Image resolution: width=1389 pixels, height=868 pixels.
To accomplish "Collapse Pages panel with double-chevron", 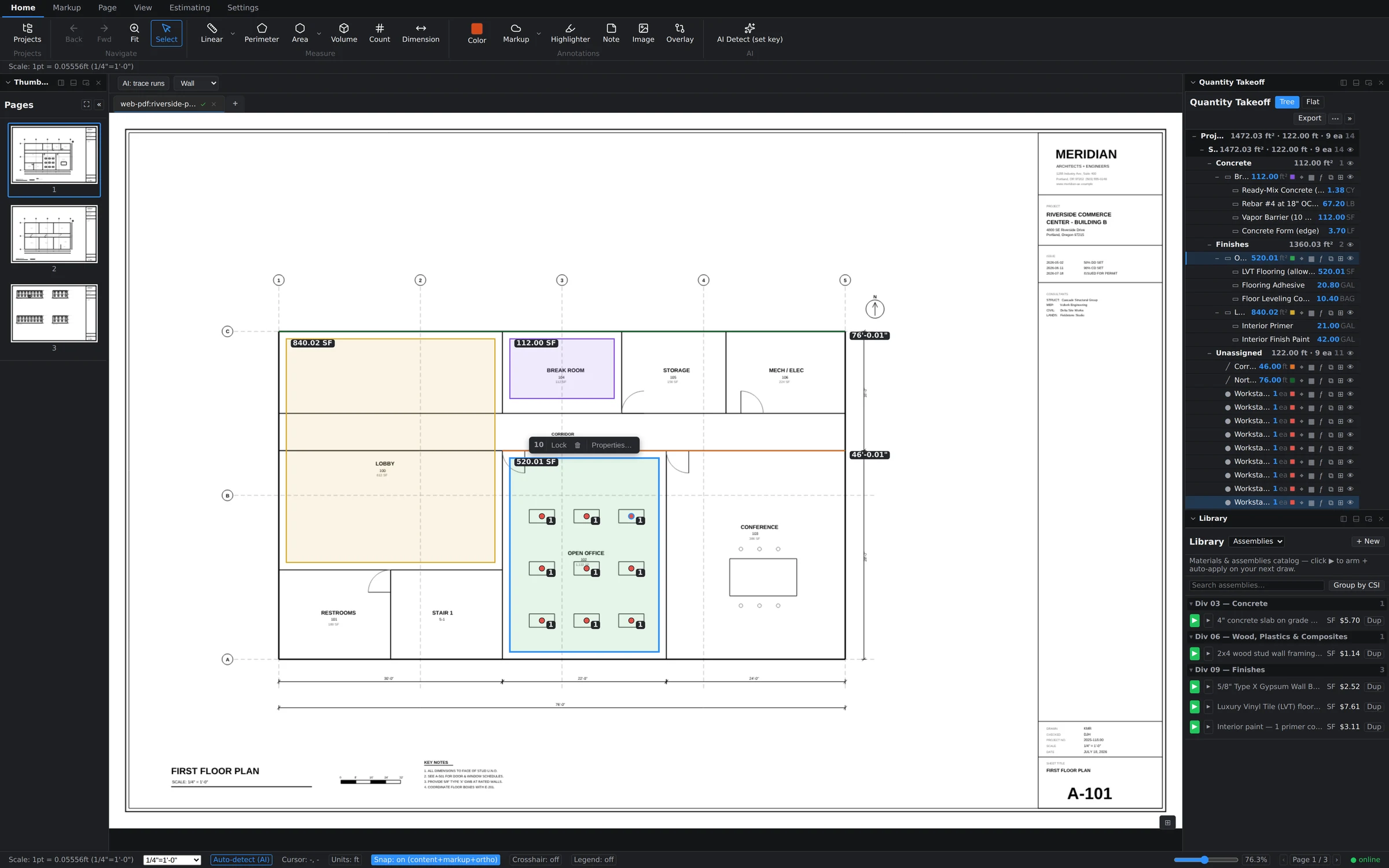I will tap(99, 105).
